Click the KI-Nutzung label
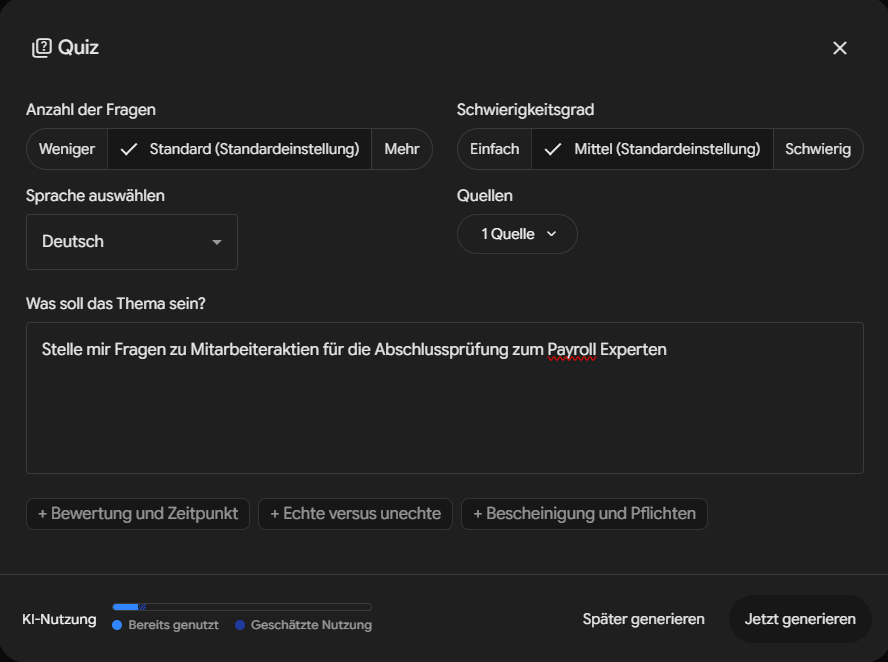The image size is (888, 662). pyautogui.click(x=59, y=620)
